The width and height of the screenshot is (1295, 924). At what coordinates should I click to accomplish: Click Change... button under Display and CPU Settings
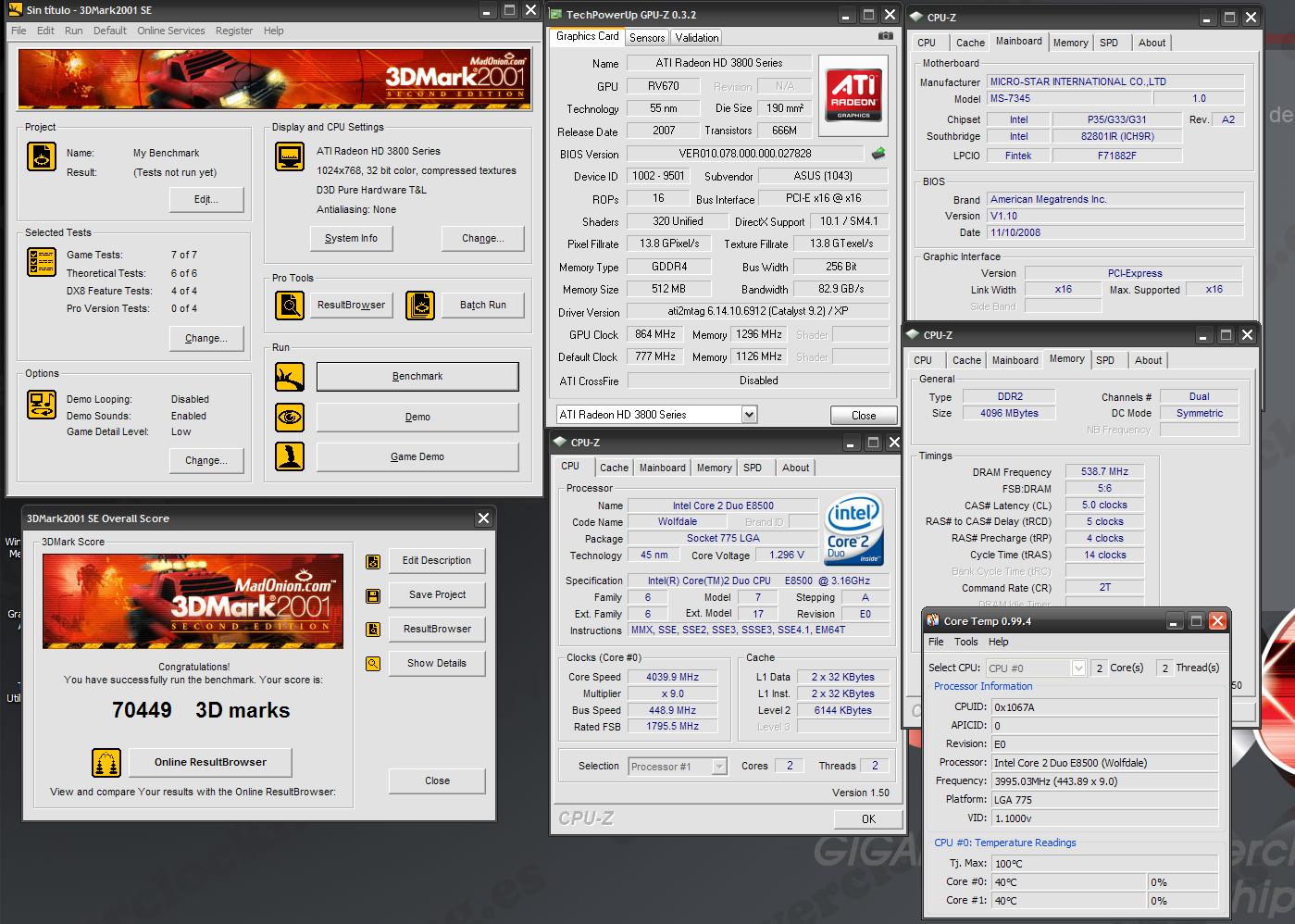[483, 239]
